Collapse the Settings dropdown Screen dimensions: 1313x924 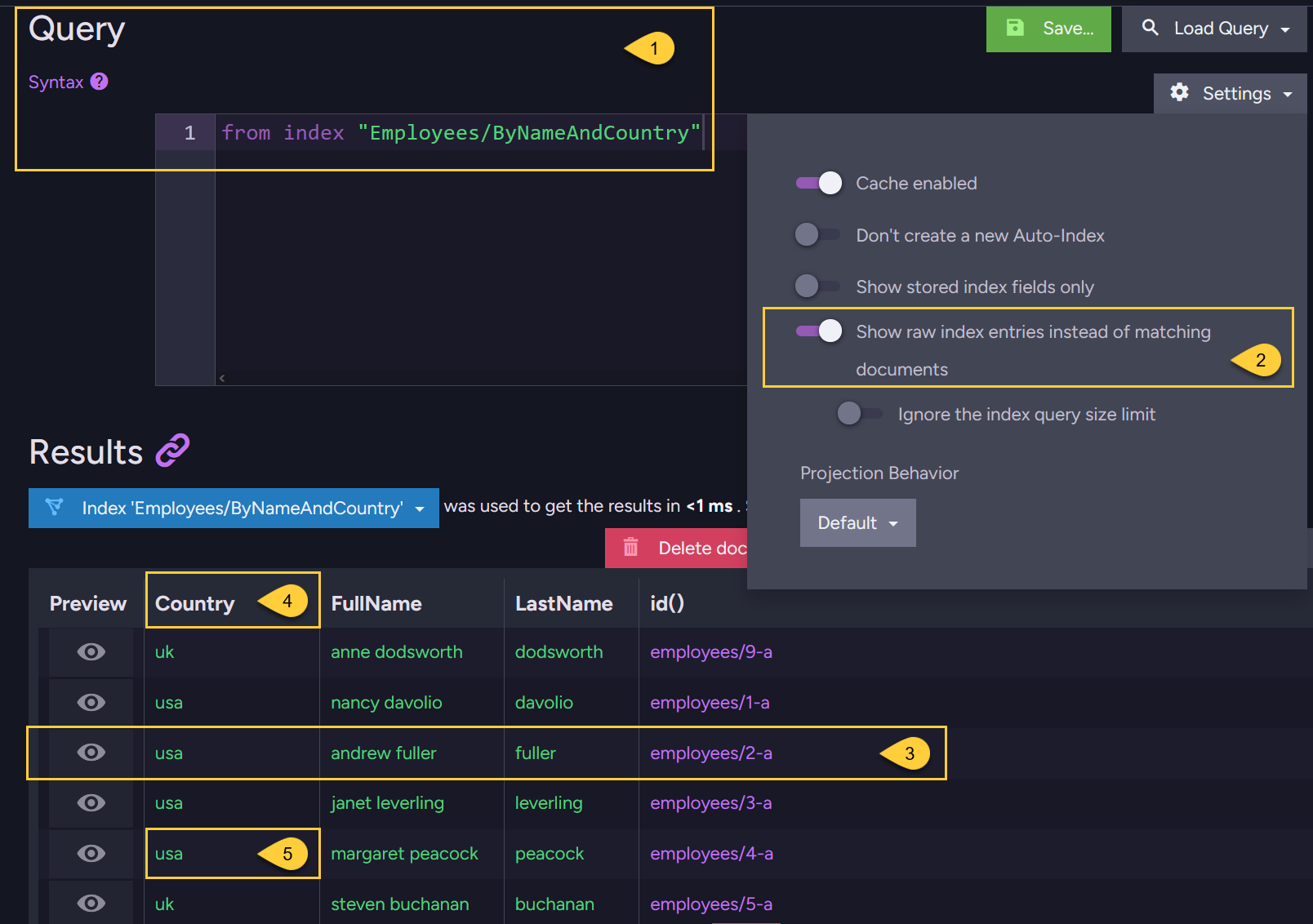point(1231,93)
